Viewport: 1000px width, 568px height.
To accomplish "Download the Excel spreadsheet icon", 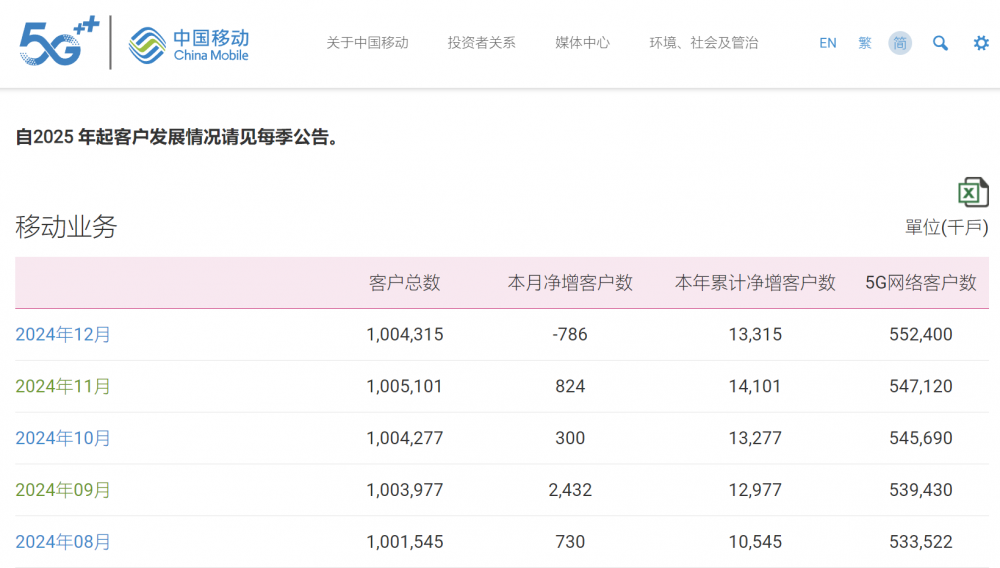I will coord(973,192).
